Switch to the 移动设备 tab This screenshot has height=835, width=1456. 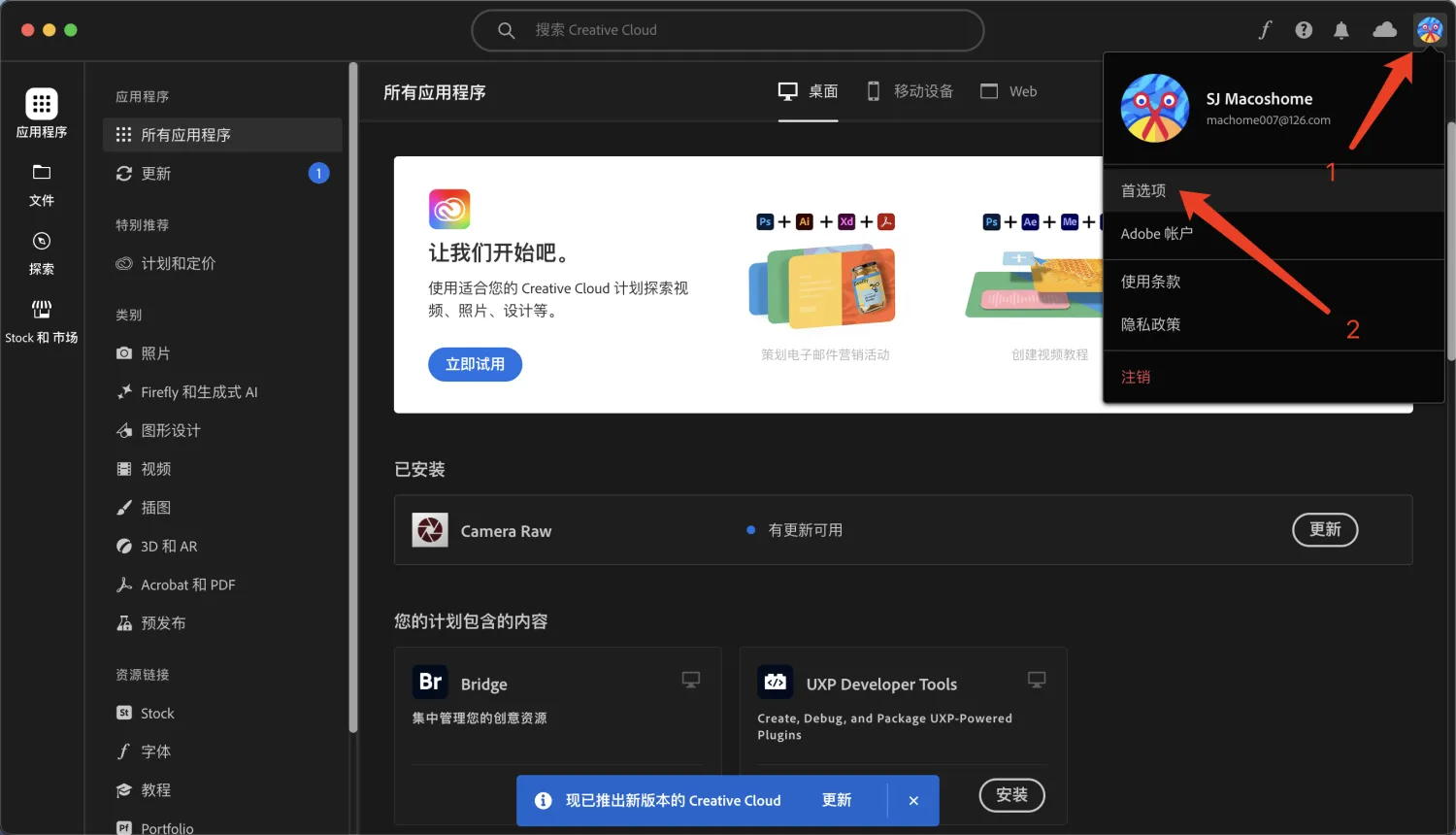pyautogui.click(x=910, y=91)
